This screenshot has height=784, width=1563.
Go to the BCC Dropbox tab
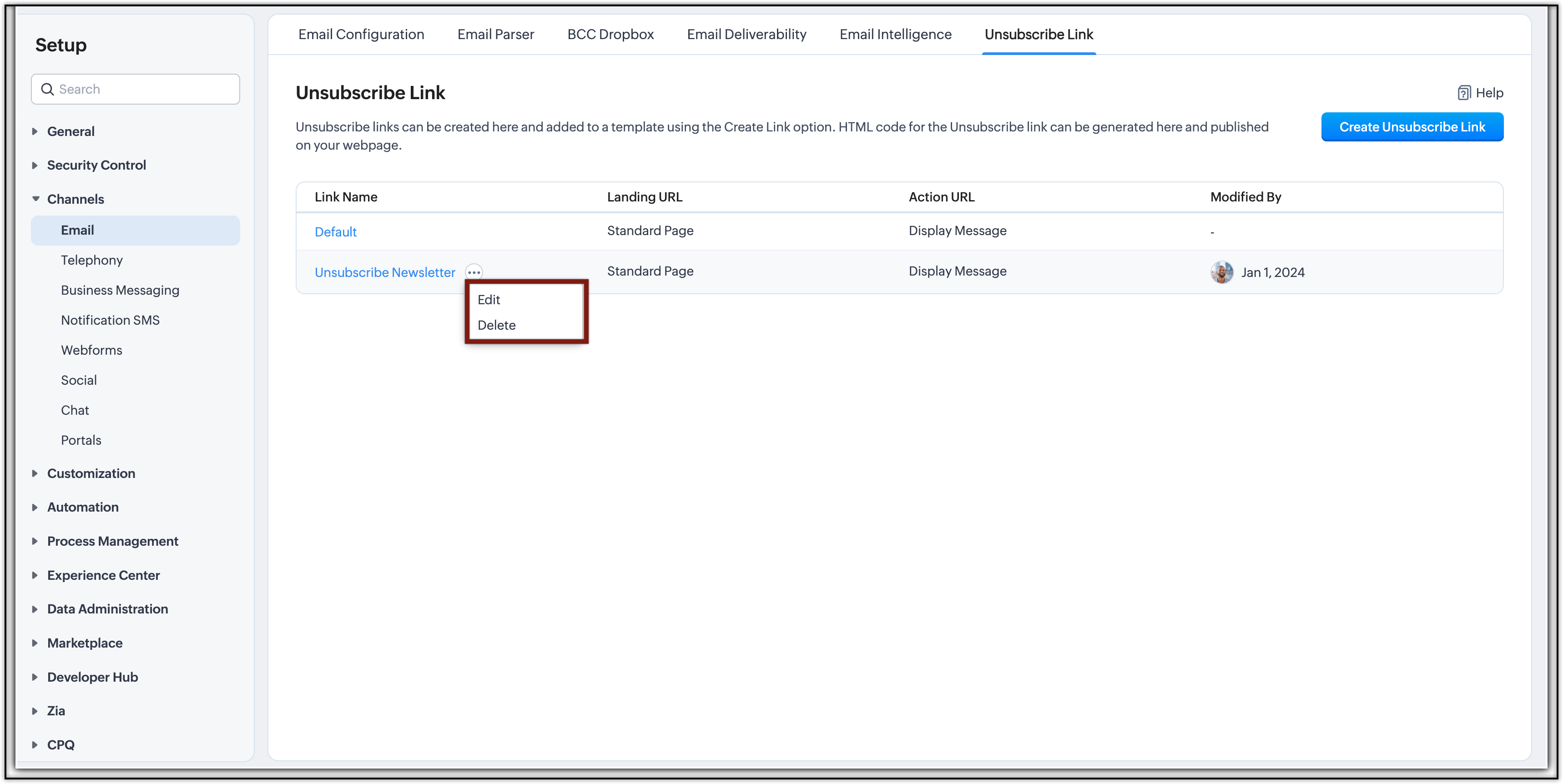point(610,35)
